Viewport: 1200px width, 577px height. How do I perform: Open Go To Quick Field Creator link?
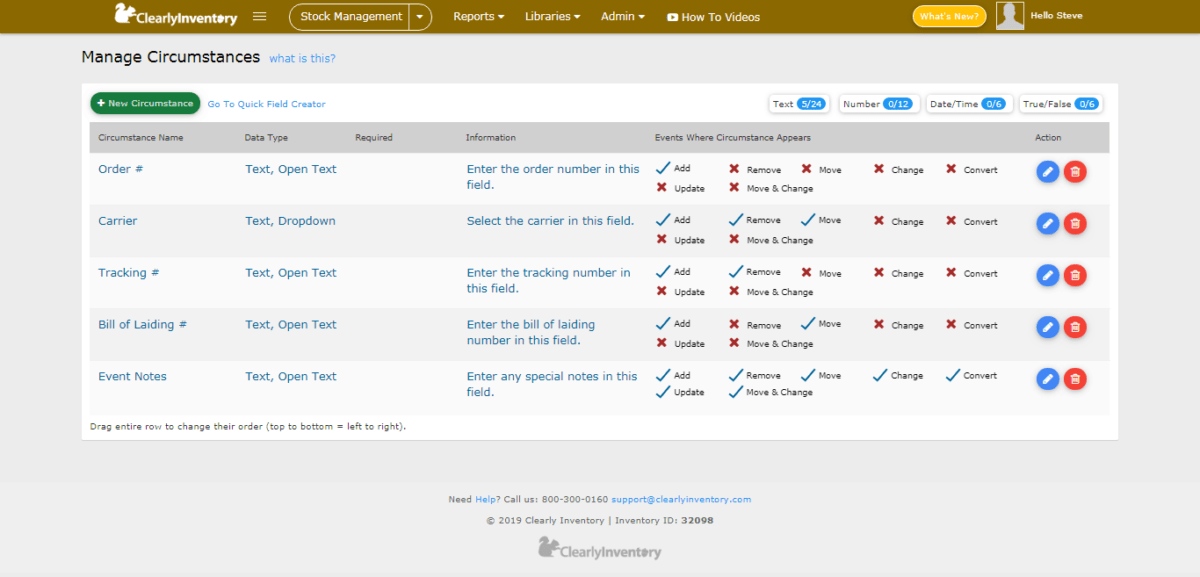pos(266,103)
